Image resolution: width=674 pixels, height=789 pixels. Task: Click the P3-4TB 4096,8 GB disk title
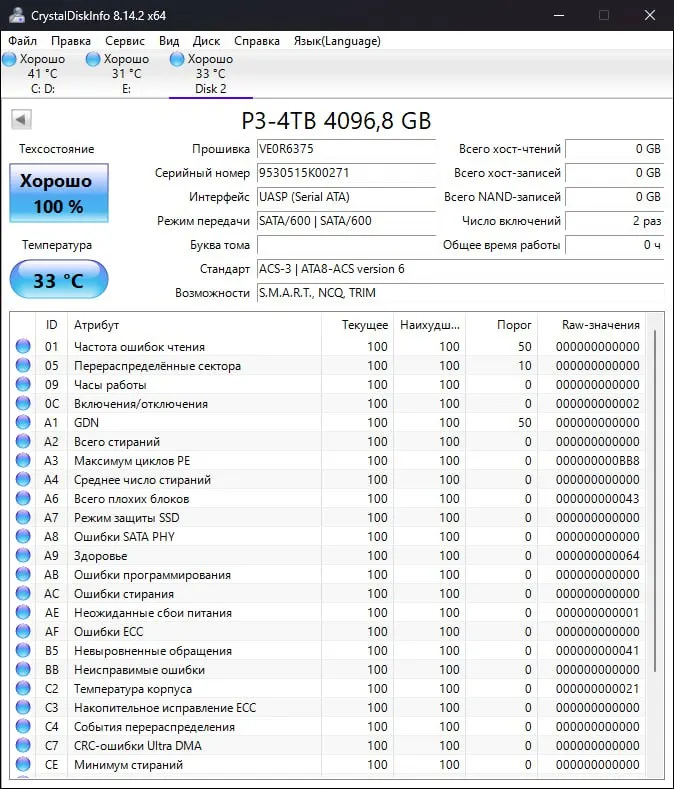tap(336, 121)
